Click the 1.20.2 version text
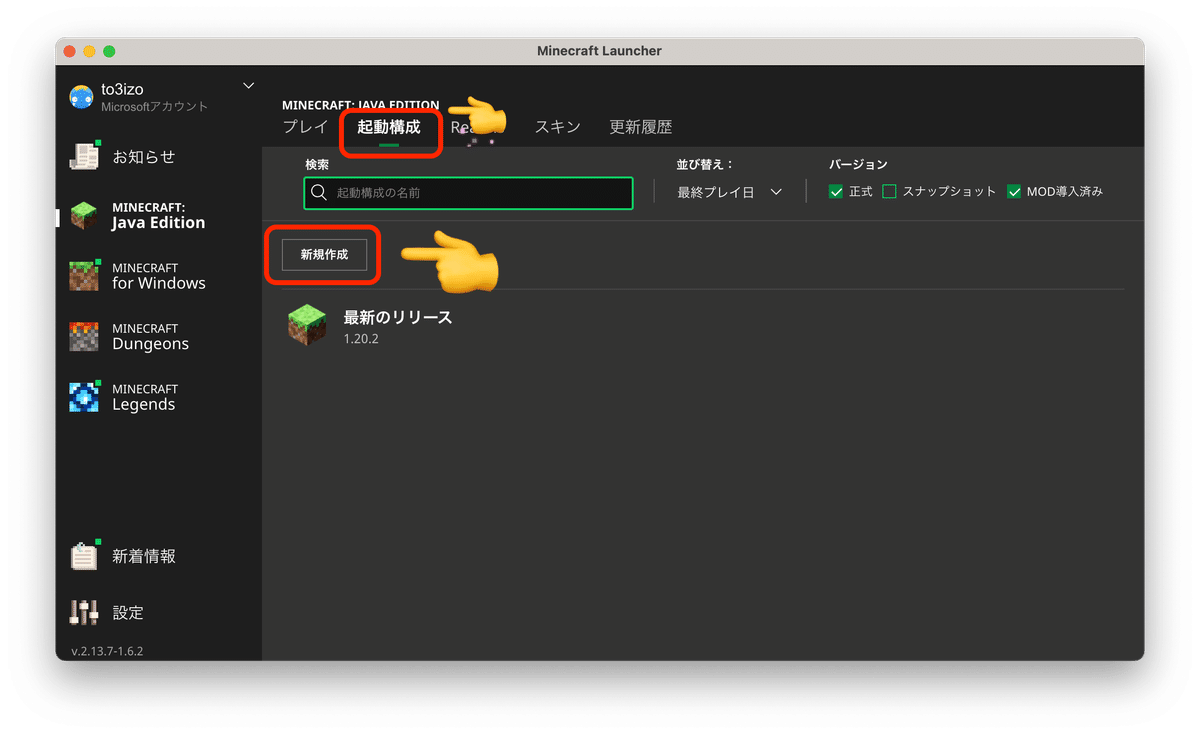The image size is (1200, 734). [361, 339]
